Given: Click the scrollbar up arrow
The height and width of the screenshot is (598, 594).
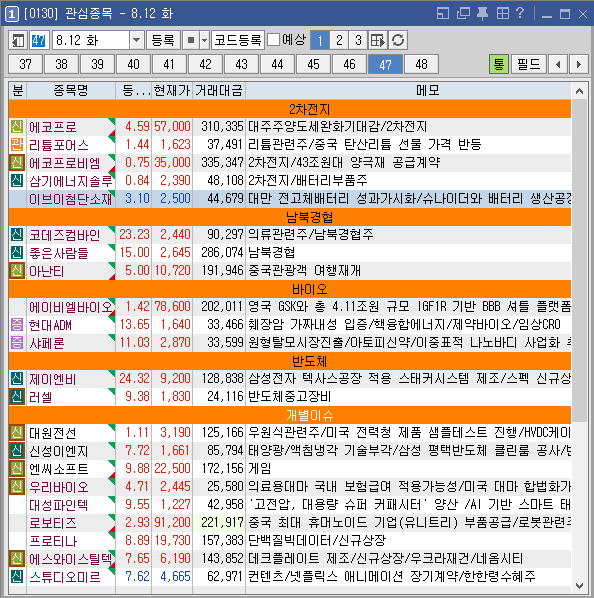Looking at the screenshot, I should tap(580, 91).
